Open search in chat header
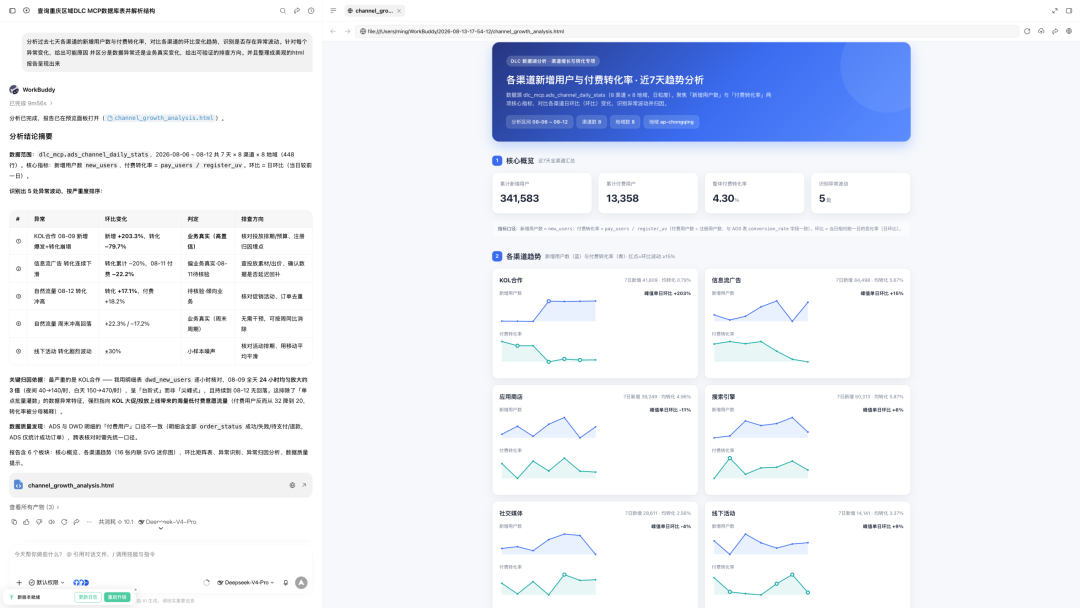 pyautogui.click(x=282, y=11)
